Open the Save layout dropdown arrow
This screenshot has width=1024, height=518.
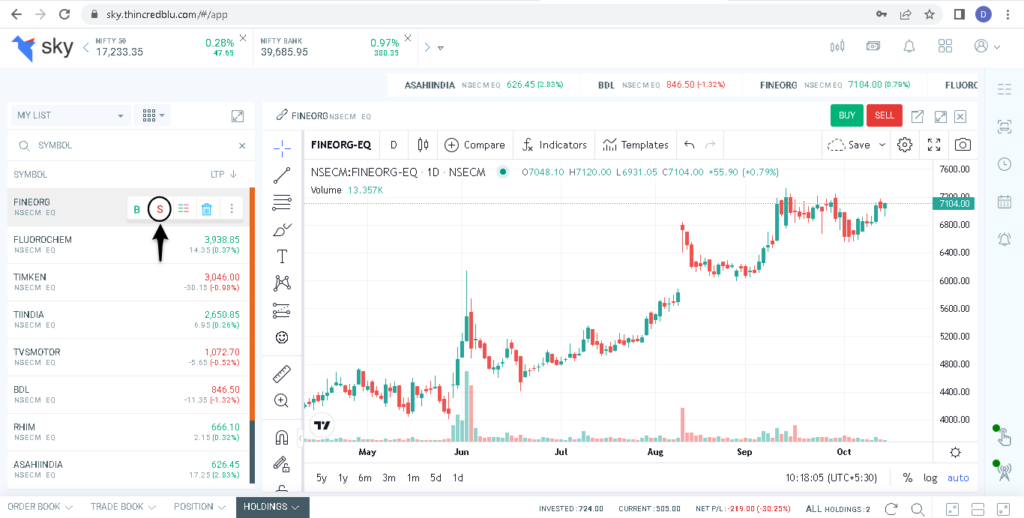[x=882, y=145]
